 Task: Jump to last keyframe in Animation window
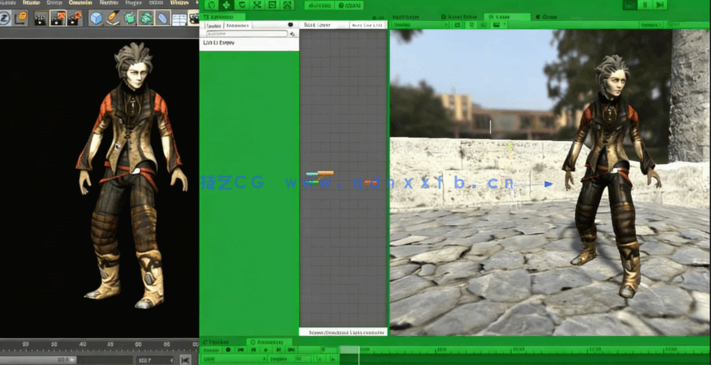[x=291, y=350]
